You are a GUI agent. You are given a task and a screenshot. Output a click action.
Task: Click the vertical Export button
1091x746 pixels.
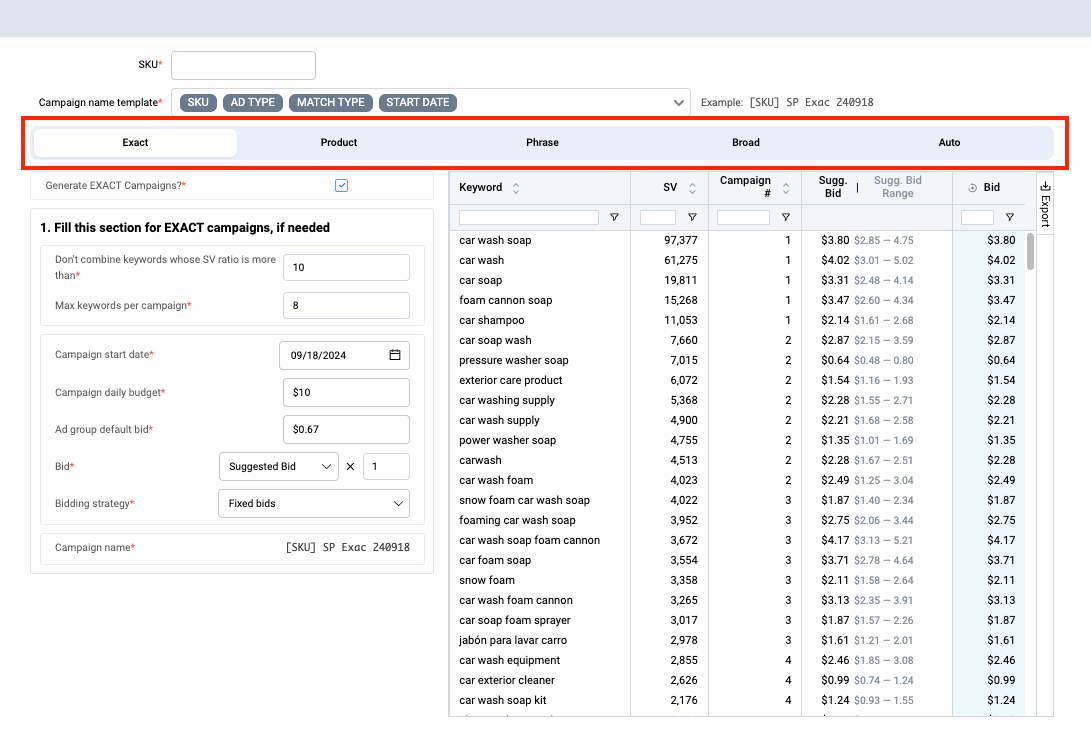1045,203
